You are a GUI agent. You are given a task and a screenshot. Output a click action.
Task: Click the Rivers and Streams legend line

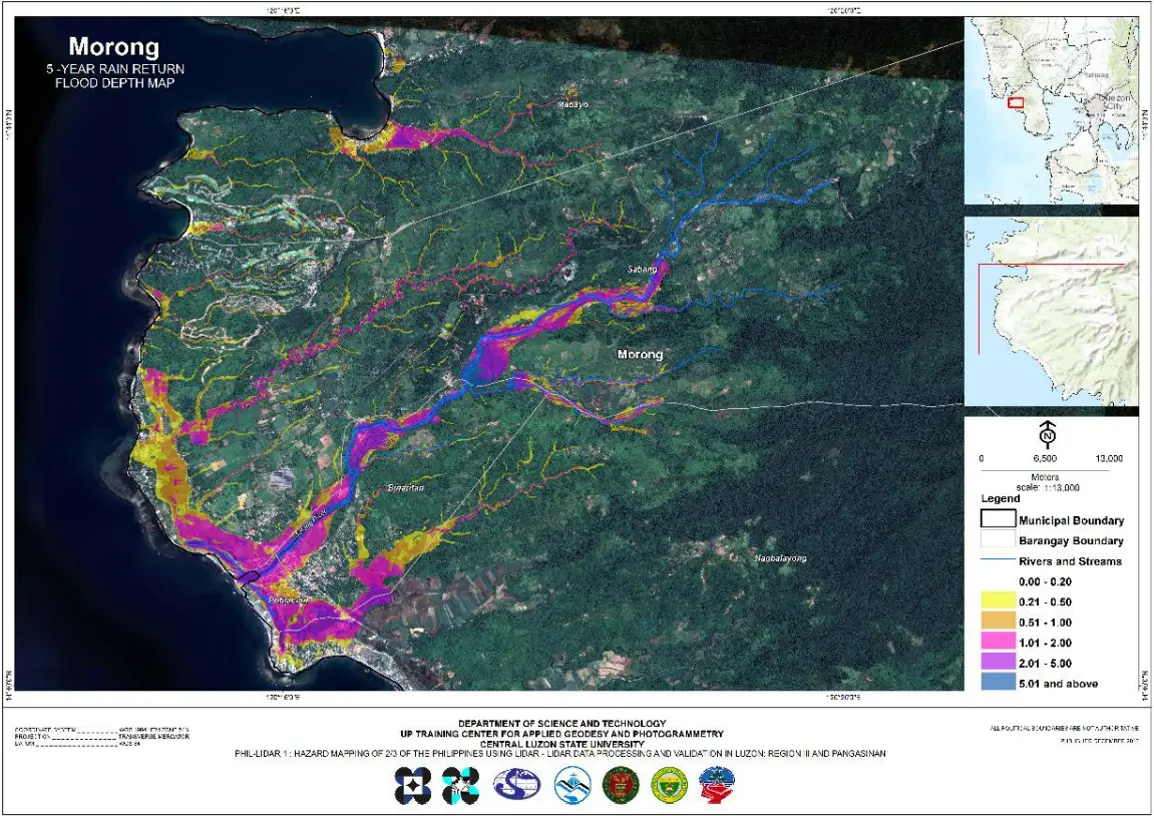[x=995, y=561]
